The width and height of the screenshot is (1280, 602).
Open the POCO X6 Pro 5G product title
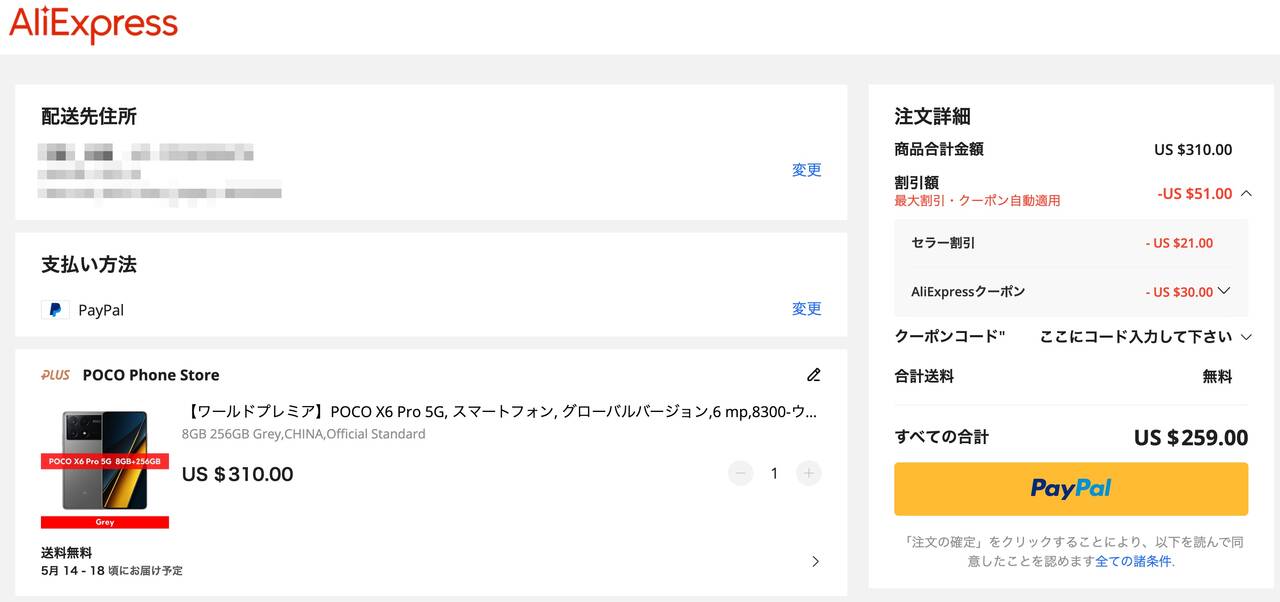point(502,412)
